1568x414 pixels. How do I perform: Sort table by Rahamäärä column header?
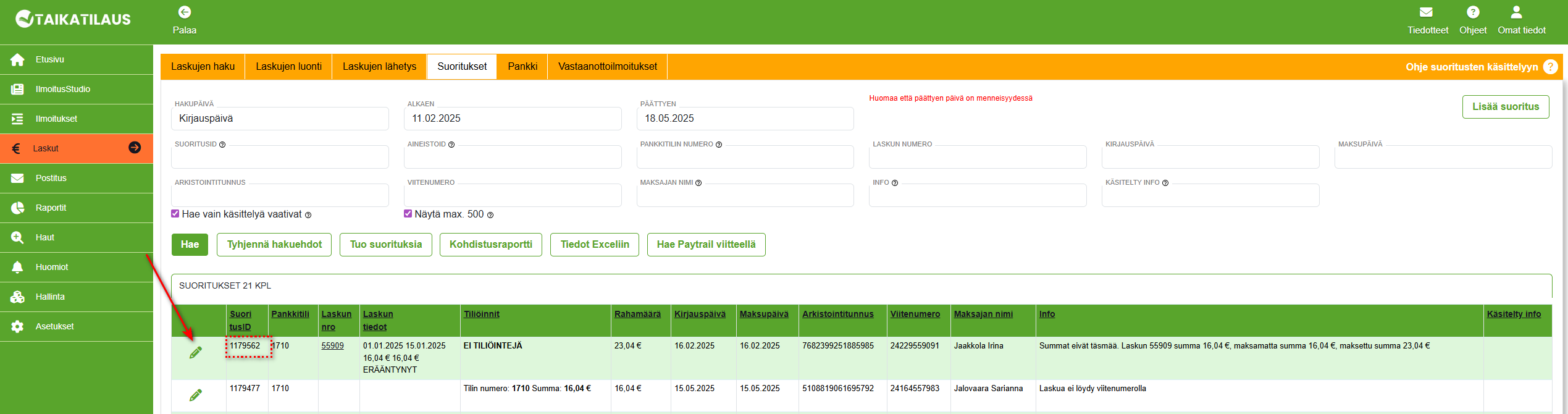(637, 314)
